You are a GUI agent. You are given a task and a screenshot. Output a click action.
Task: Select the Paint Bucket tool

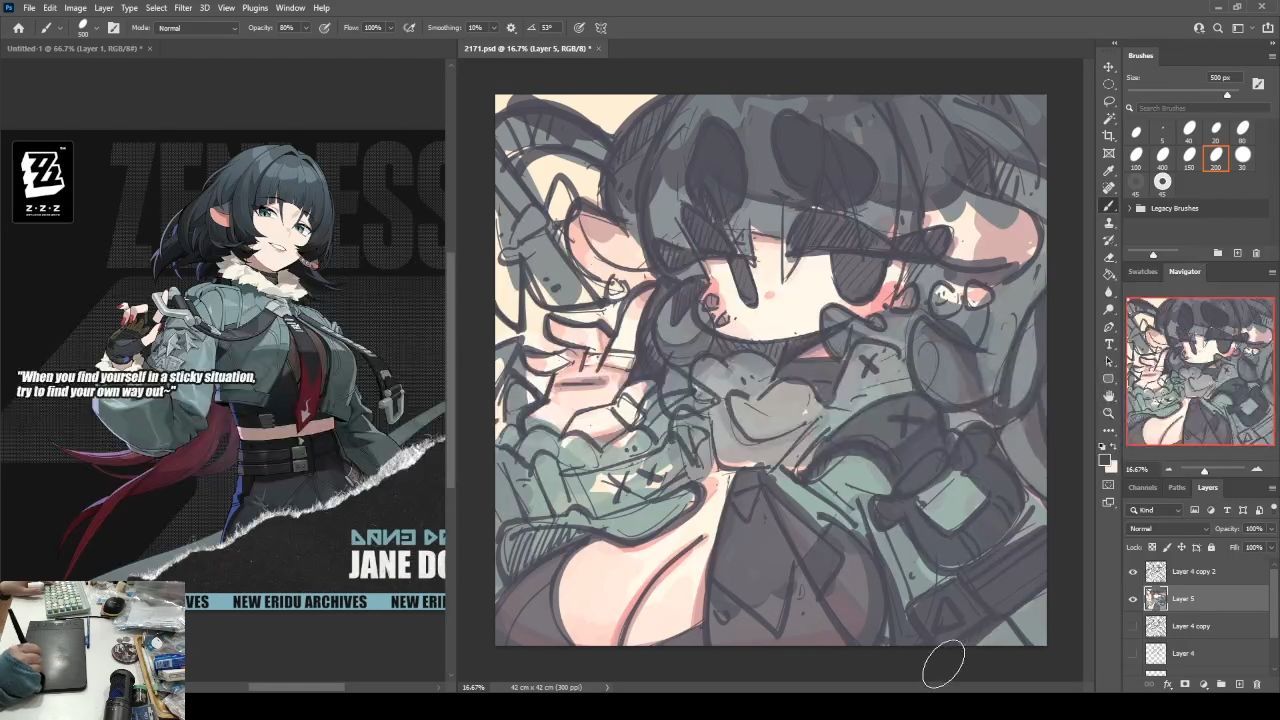(x=1109, y=274)
